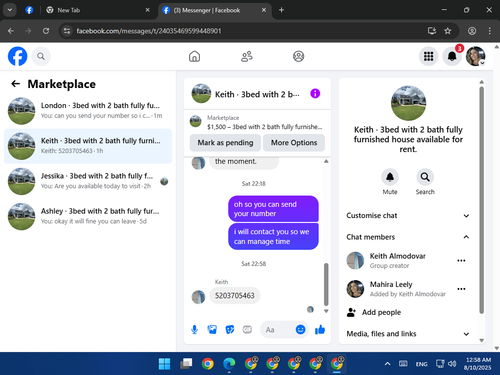Open Windows Start menu
This screenshot has width=500, height=375.
164,364
